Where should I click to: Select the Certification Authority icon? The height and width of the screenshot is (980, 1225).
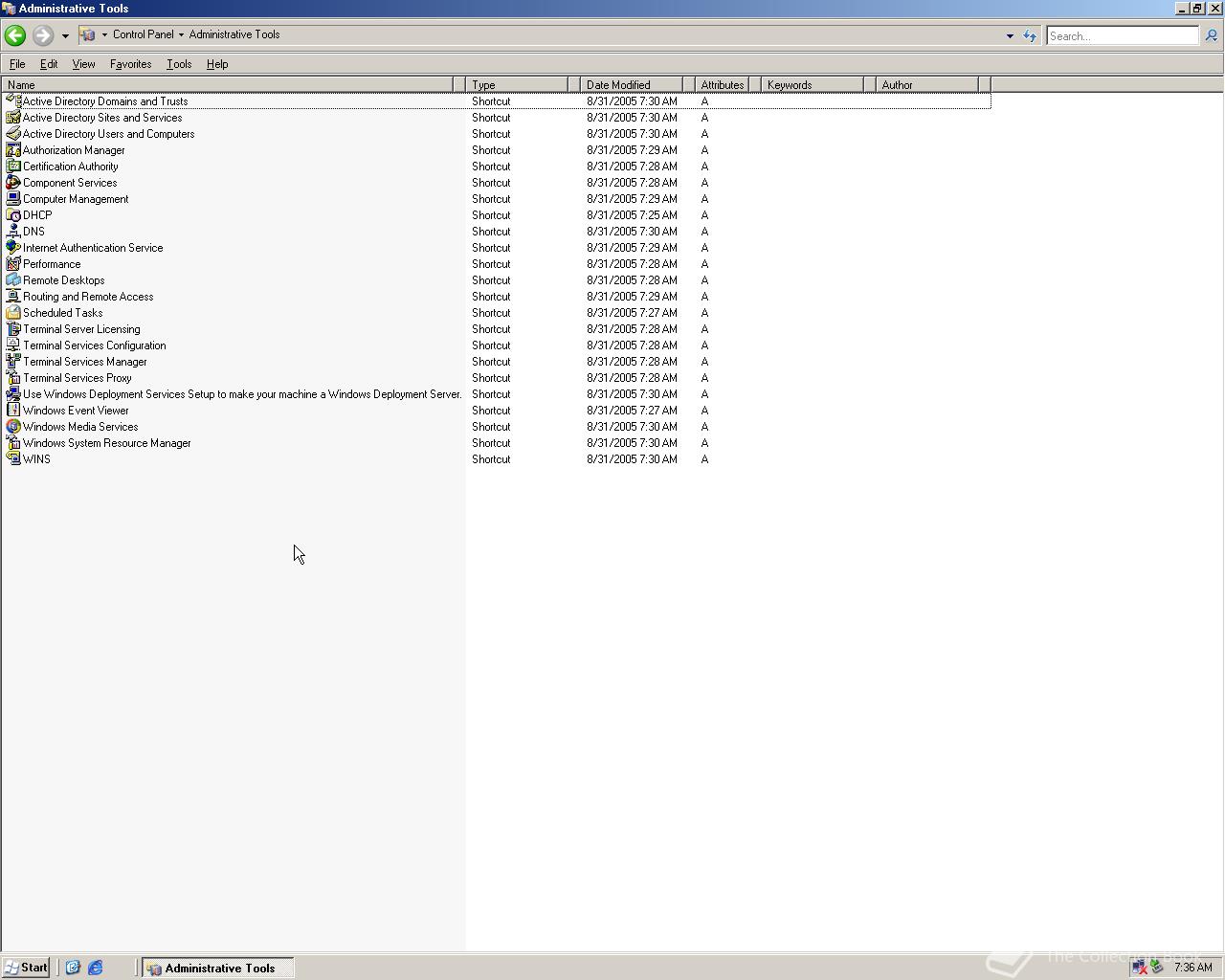tap(13, 167)
